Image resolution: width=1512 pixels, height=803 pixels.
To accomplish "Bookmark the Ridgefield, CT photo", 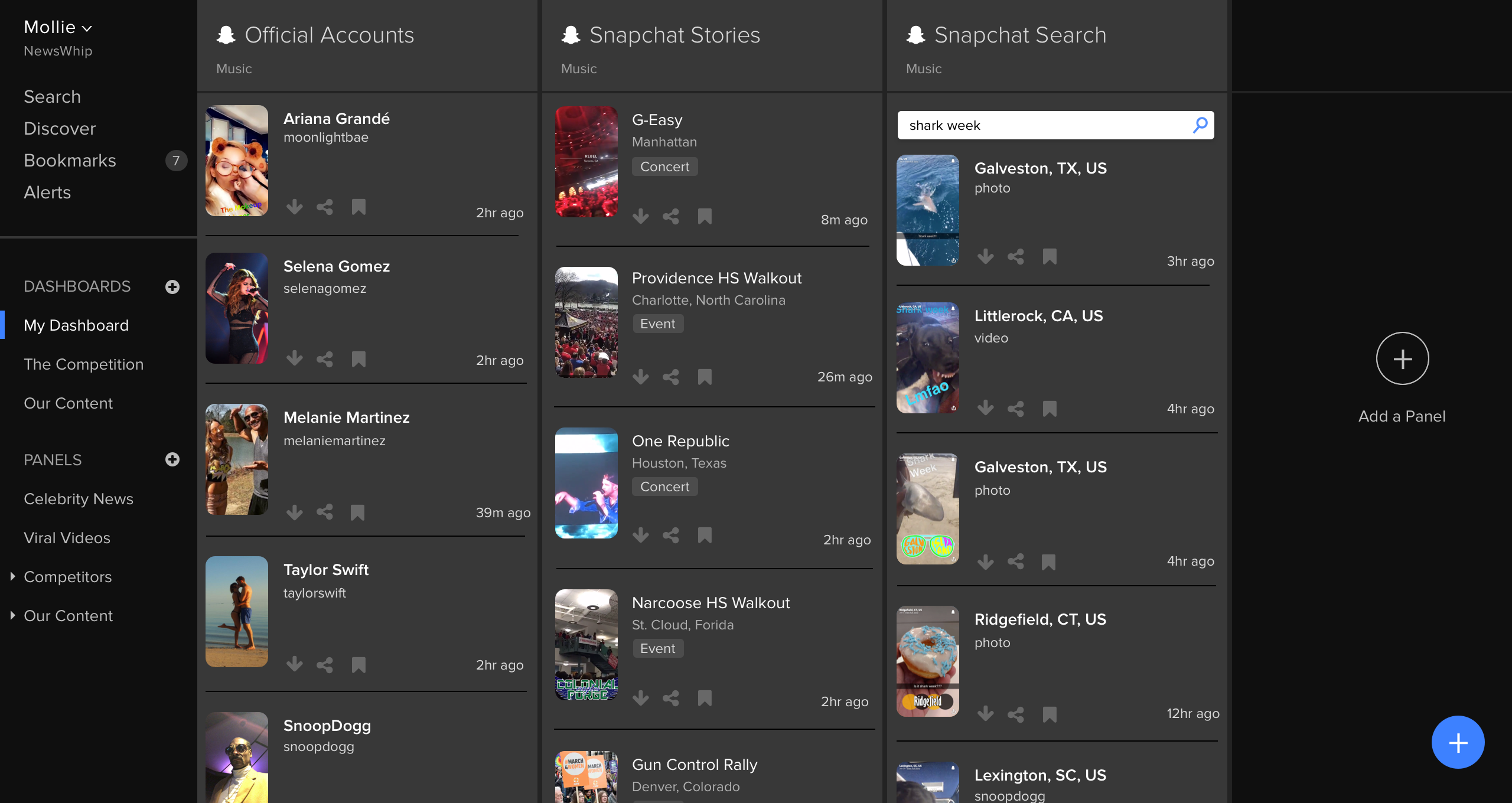I will (1050, 714).
